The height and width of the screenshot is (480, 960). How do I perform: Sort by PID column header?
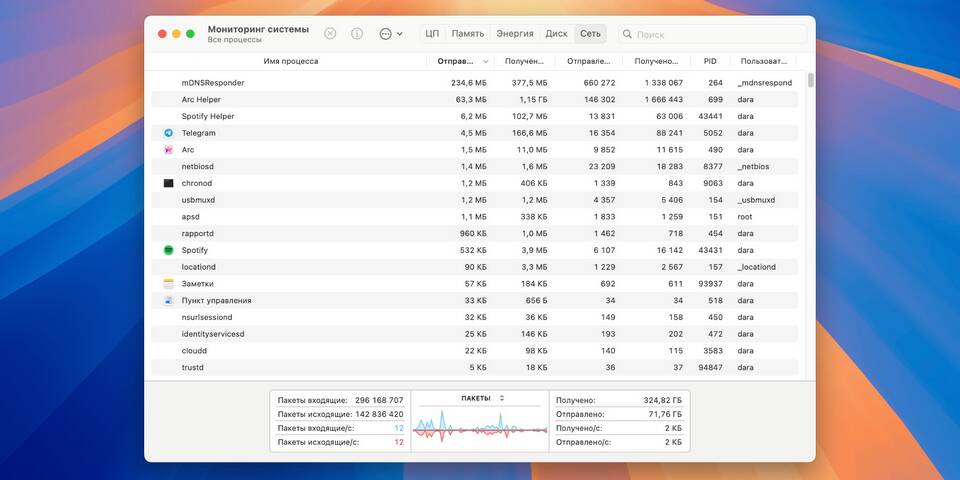coord(710,61)
